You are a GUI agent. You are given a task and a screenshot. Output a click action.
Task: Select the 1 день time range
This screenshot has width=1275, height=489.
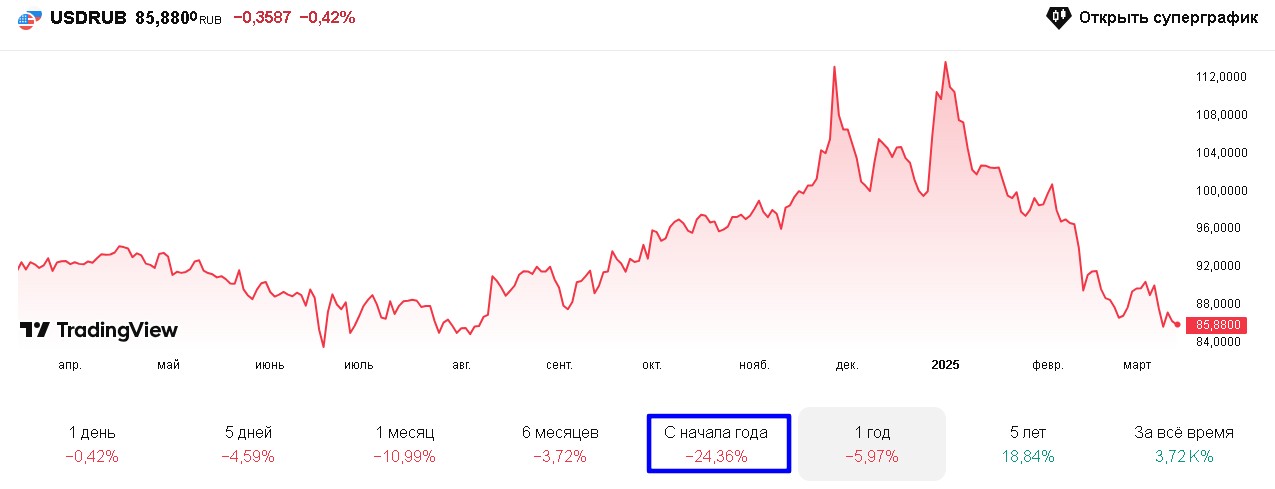click(x=92, y=444)
